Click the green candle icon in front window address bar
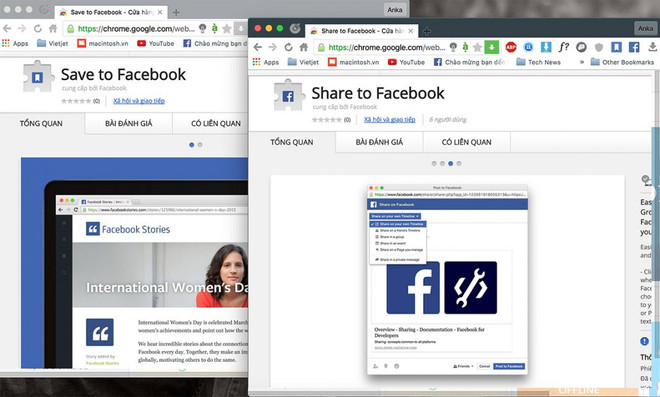Image resolution: width=660 pixels, height=397 pixels. 465,47
